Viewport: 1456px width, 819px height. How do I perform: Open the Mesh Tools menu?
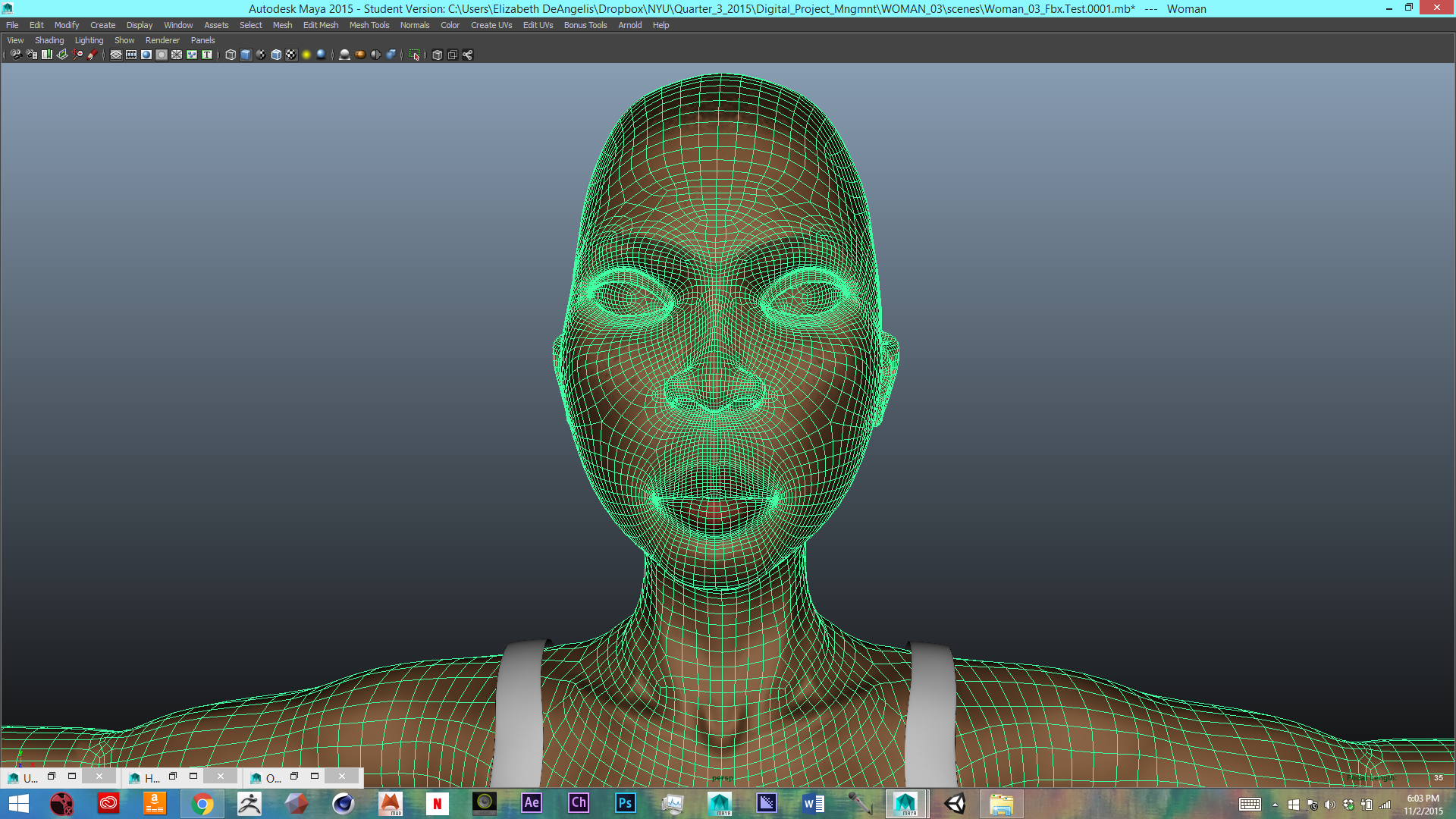pos(369,25)
